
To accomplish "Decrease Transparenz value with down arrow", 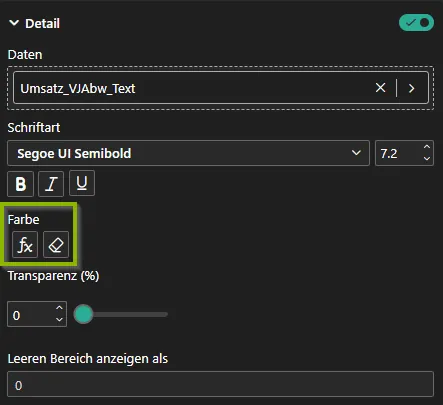I will tap(59, 320).
